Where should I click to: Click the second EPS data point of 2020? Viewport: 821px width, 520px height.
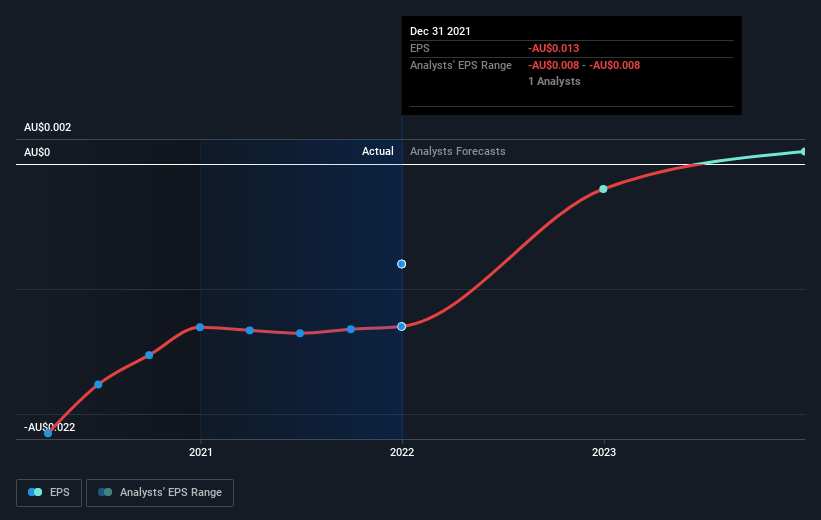[x=98, y=384]
